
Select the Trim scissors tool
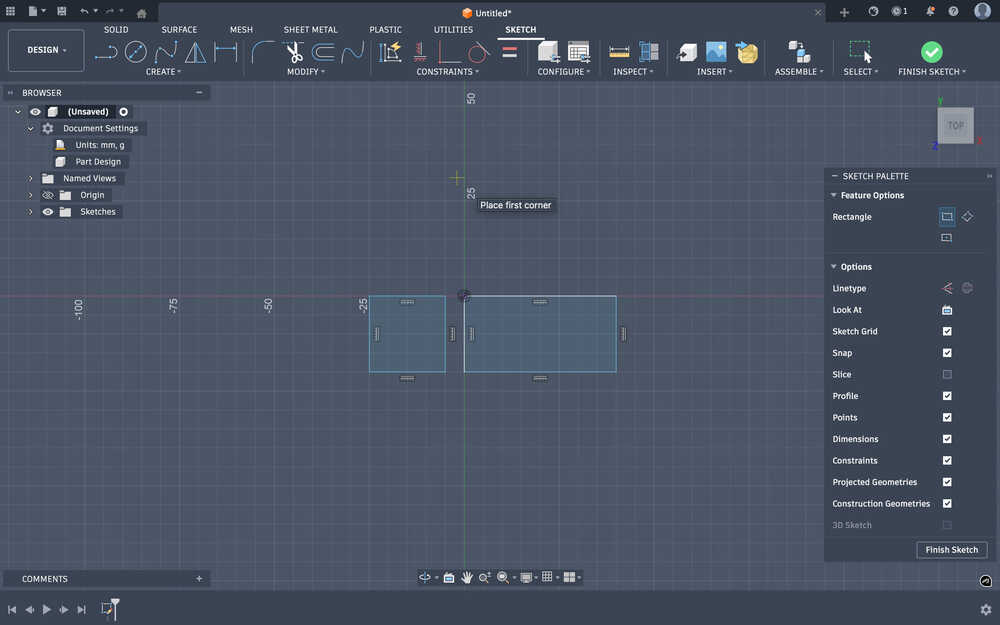pos(294,52)
